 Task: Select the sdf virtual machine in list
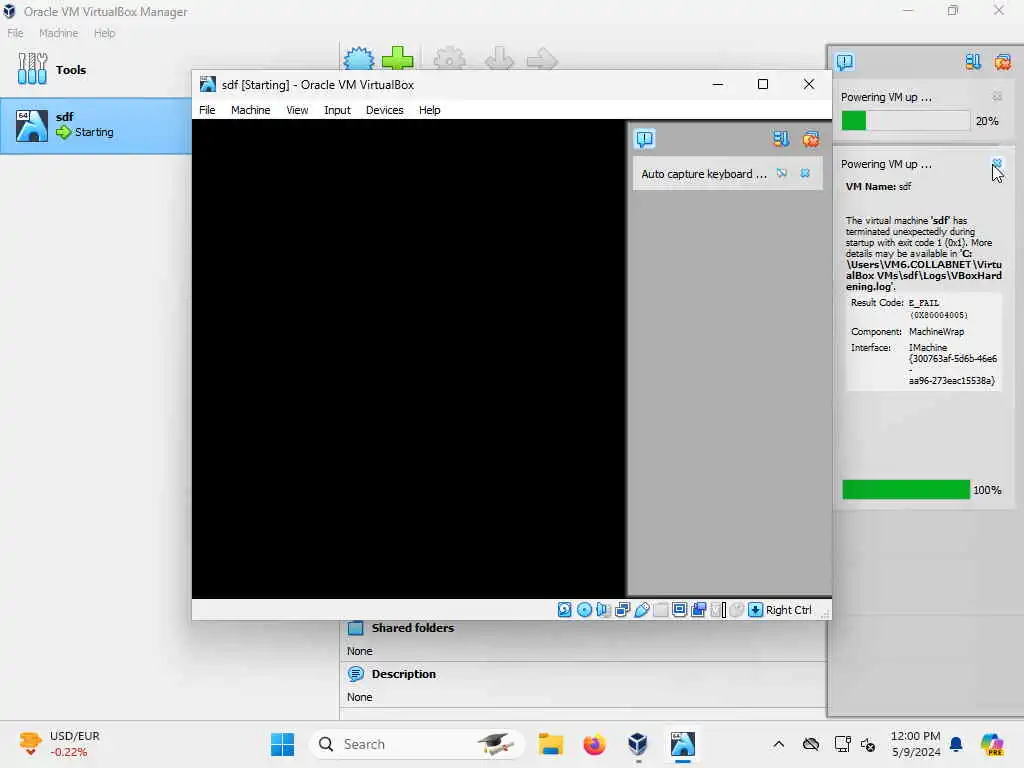click(95, 125)
